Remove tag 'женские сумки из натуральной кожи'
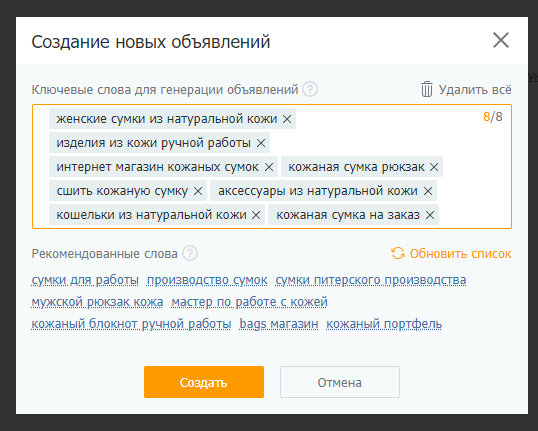The width and height of the screenshot is (538, 431). pyautogui.click(x=287, y=119)
